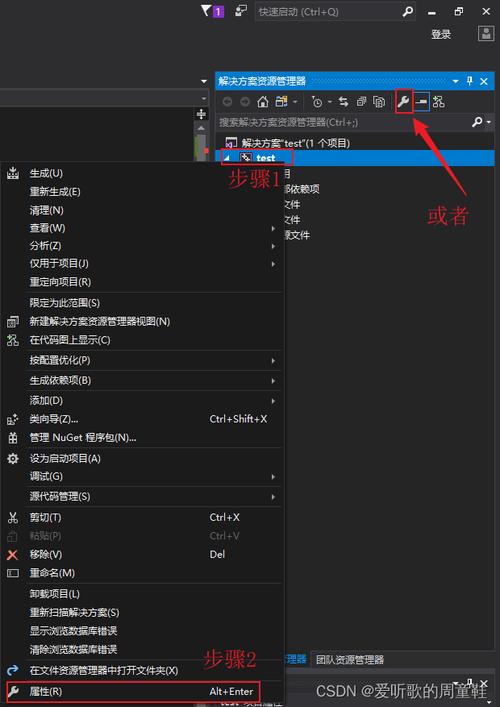This screenshot has height=707, width=500.
Task: Choose 生成(U) from the context menu
Action: 142,173
